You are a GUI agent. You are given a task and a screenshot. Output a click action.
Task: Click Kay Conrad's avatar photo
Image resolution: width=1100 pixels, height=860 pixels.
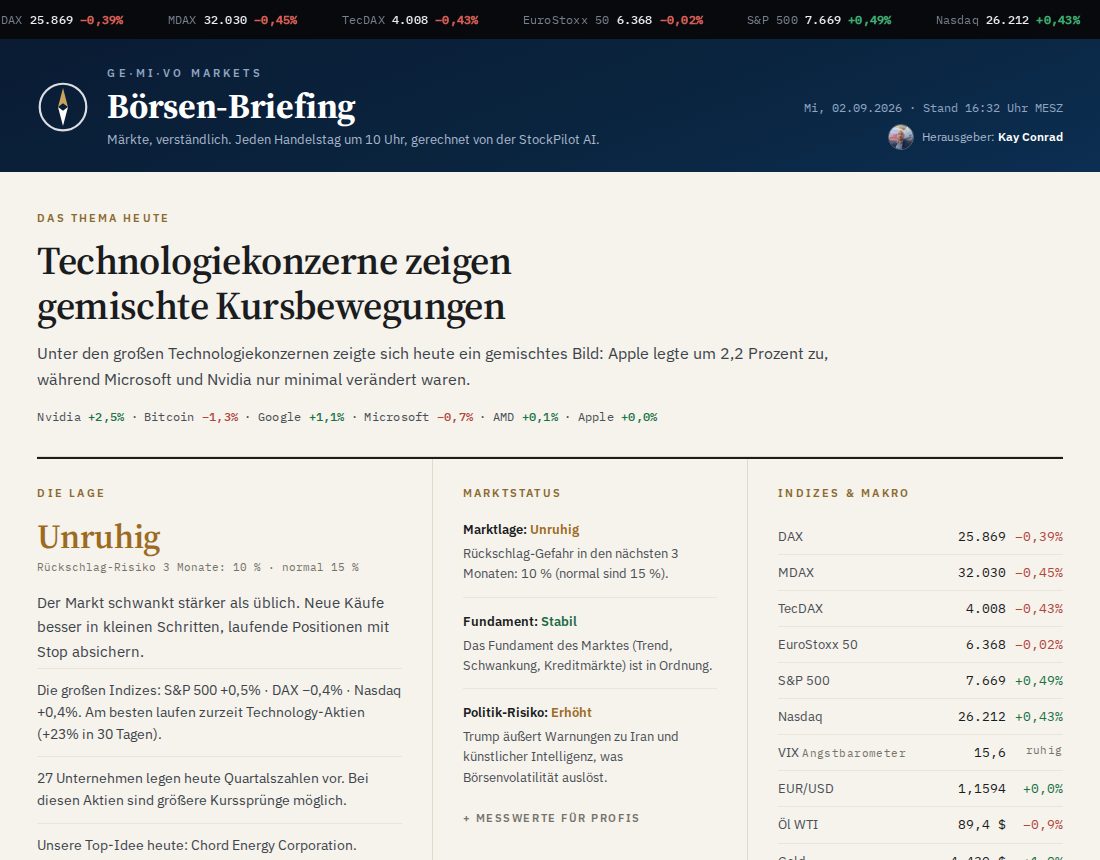click(x=901, y=137)
